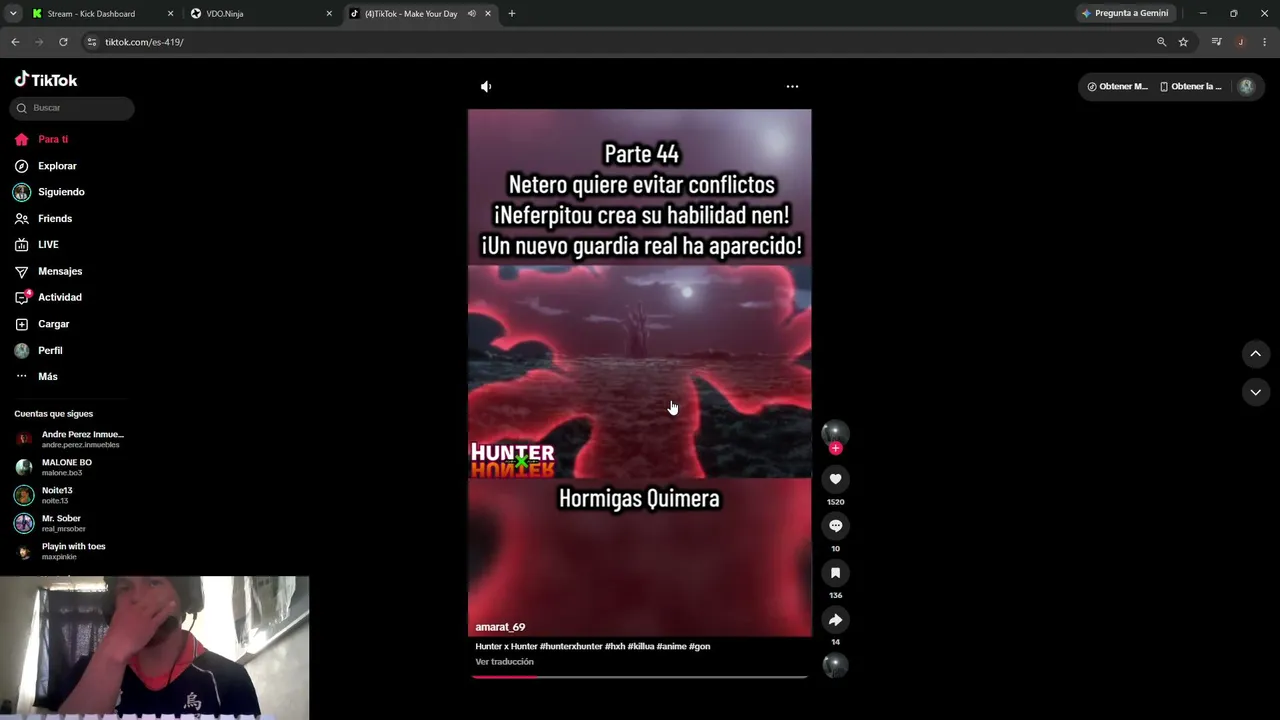This screenshot has width=1280, height=720.
Task: Select the TikTok - Make Your Day tab
Action: click(x=410, y=14)
